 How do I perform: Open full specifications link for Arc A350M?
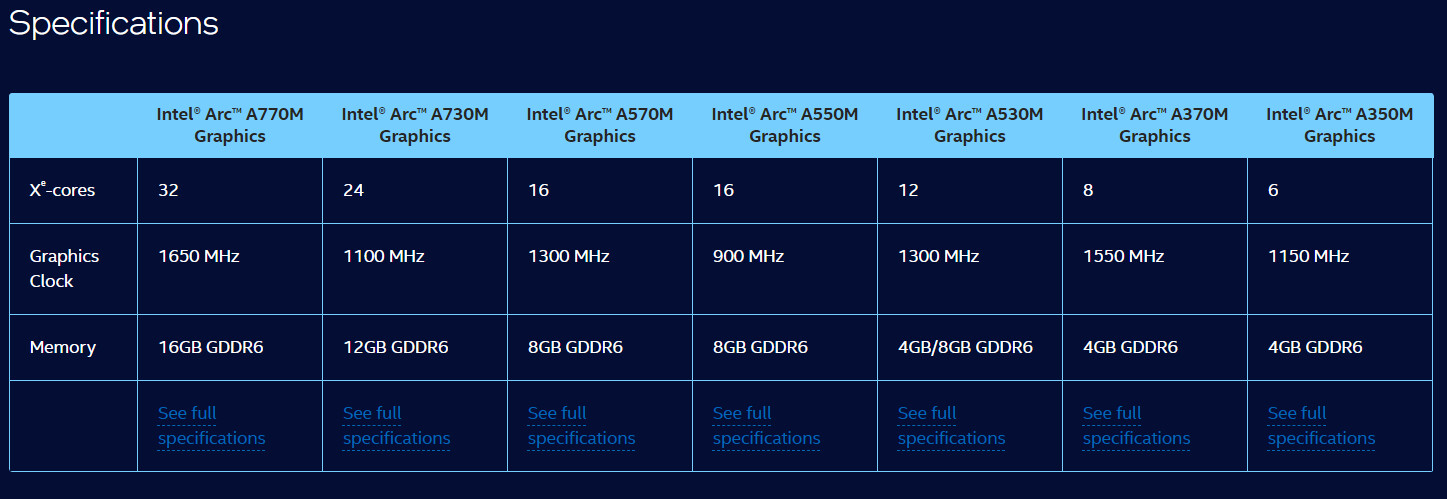click(1321, 426)
